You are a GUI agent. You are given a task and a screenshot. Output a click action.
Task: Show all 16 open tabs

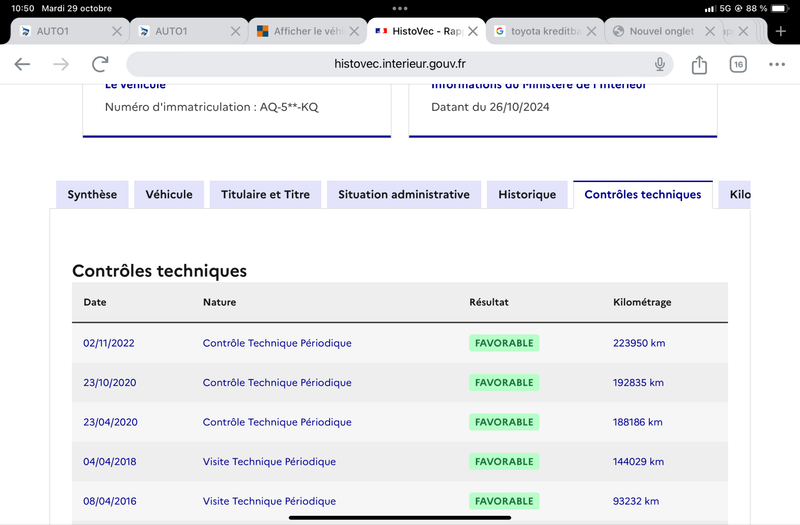(x=738, y=64)
